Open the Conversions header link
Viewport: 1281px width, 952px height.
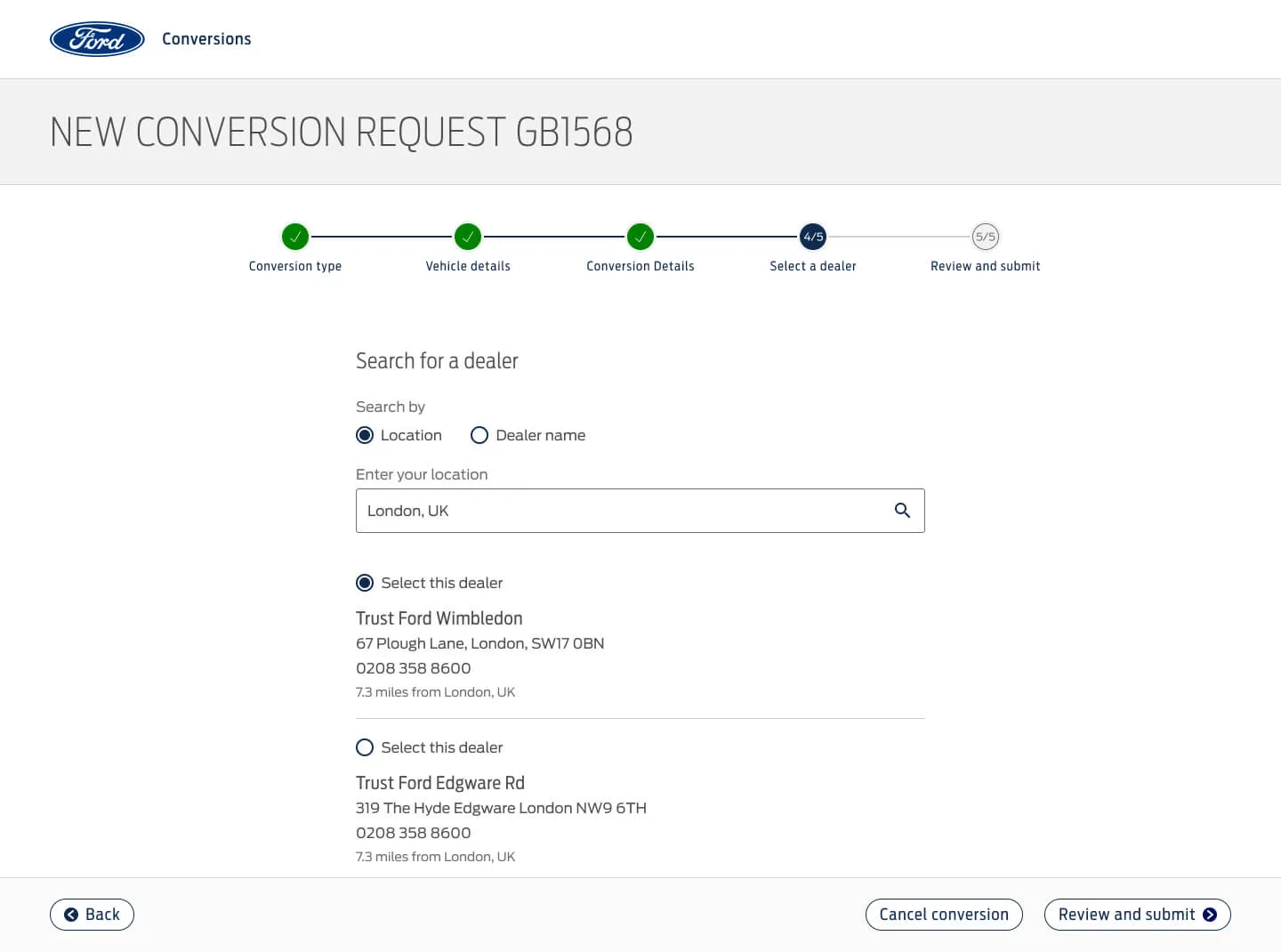pyautogui.click(x=206, y=39)
